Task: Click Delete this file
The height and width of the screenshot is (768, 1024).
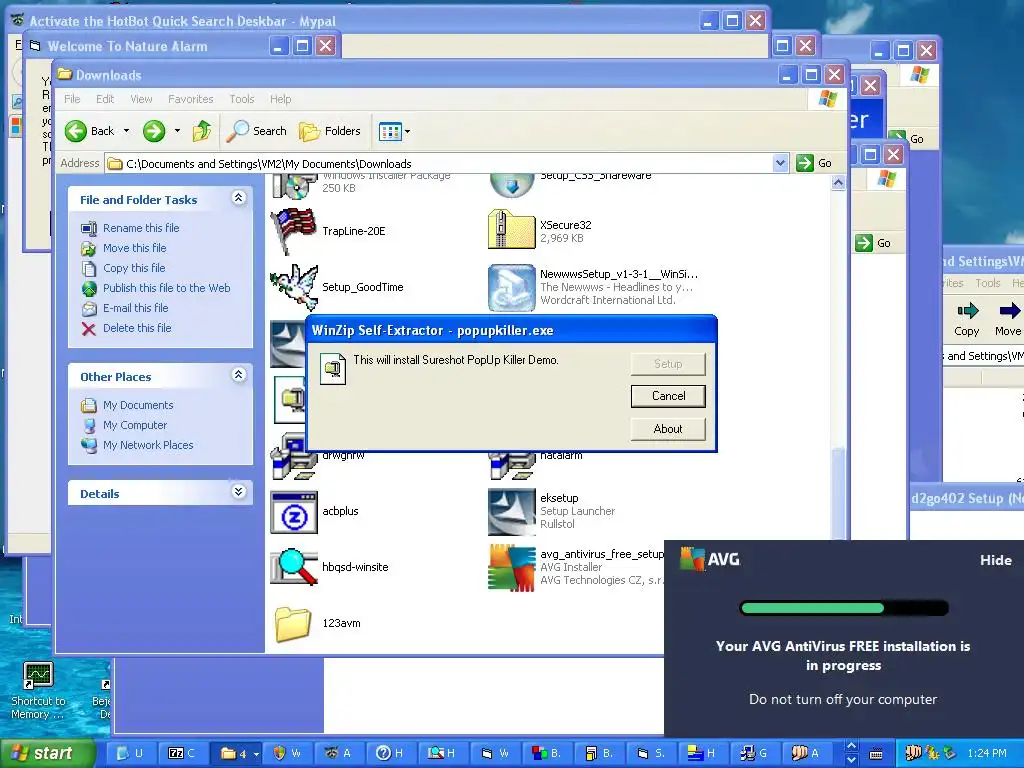Action: (137, 328)
